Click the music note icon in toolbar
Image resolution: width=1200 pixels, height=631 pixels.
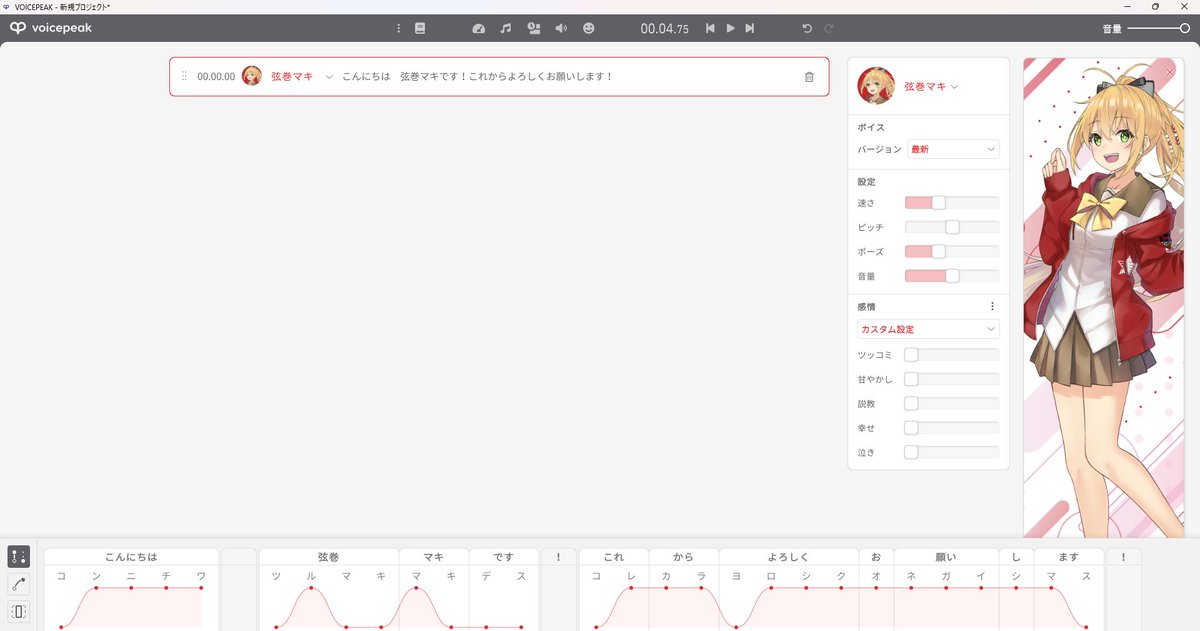pos(506,28)
